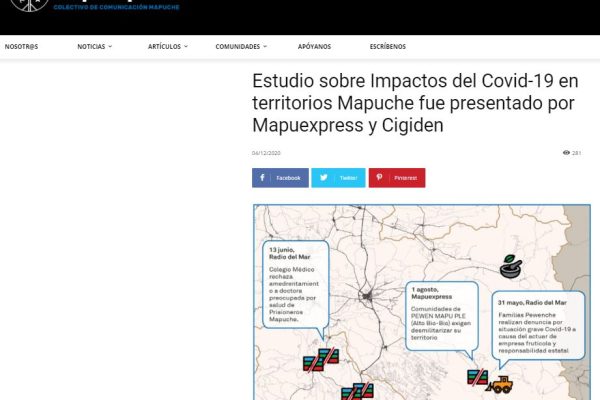Image resolution: width=600 pixels, height=400 pixels.
Task: Open the NOSOTR@S menu item
Action: (21, 47)
